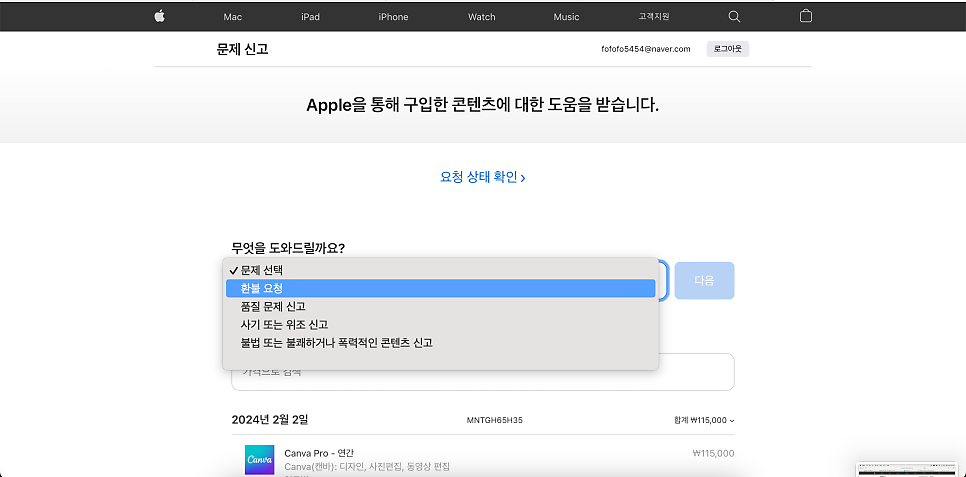The width and height of the screenshot is (966, 477).
Task: Click the fofofo5454@naver.com account email
Action: pos(646,49)
